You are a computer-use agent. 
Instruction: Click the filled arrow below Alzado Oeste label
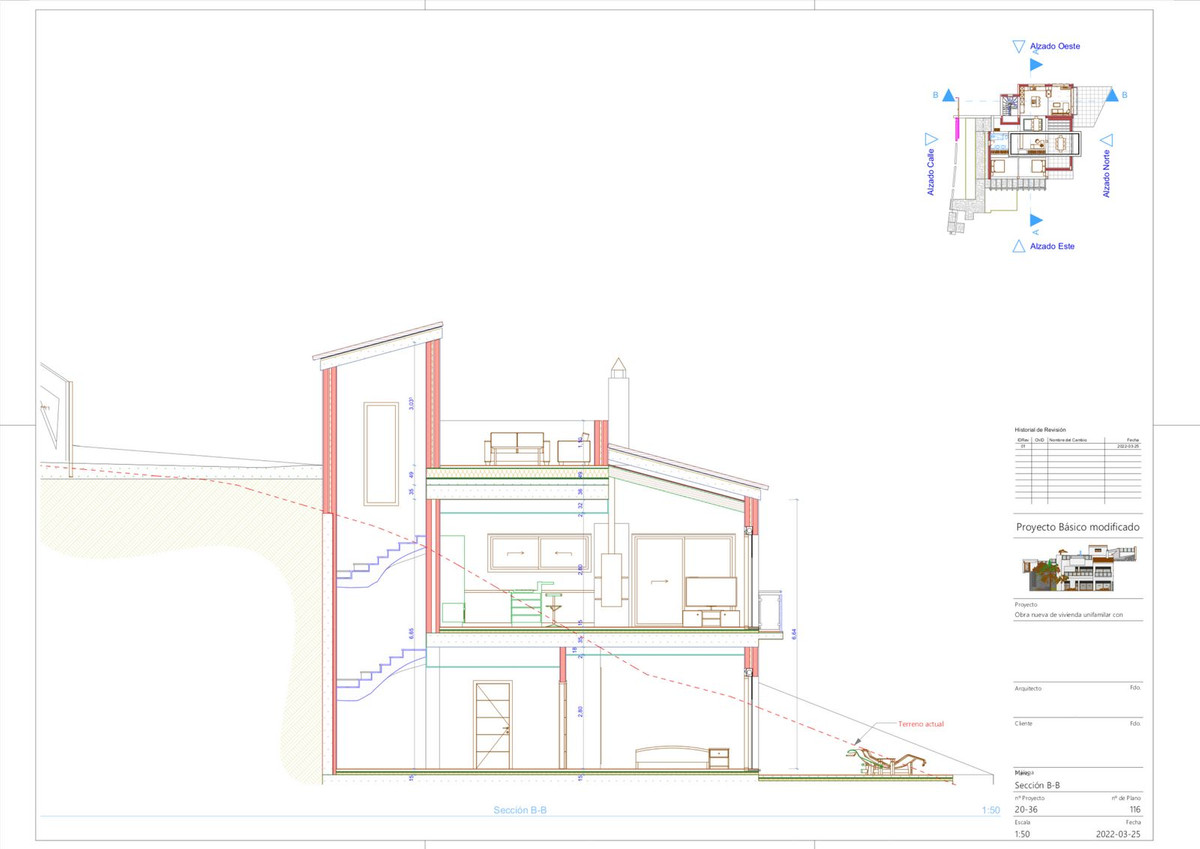pos(1035,64)
